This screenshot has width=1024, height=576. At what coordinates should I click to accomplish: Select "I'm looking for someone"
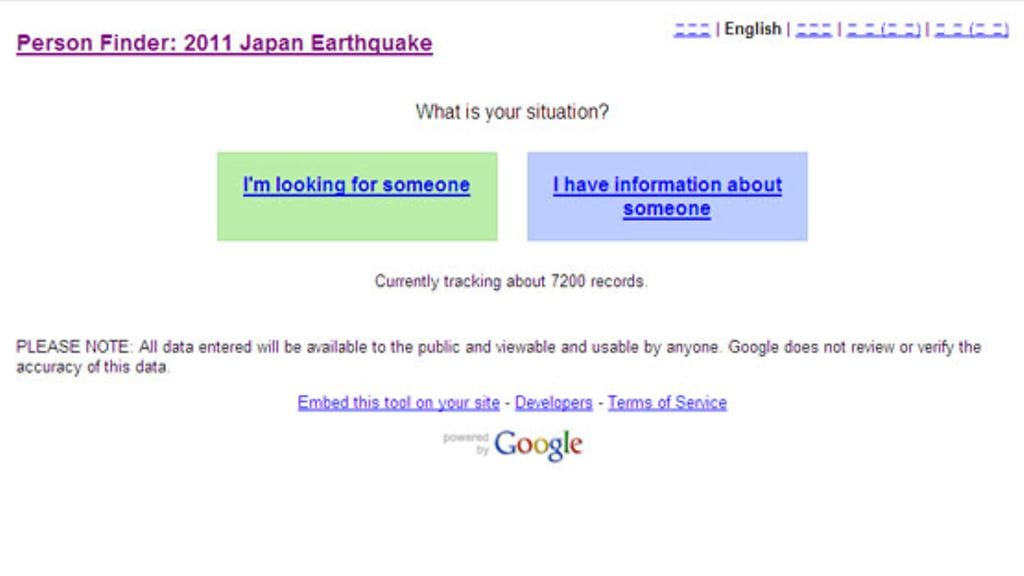tap(356, 185)
